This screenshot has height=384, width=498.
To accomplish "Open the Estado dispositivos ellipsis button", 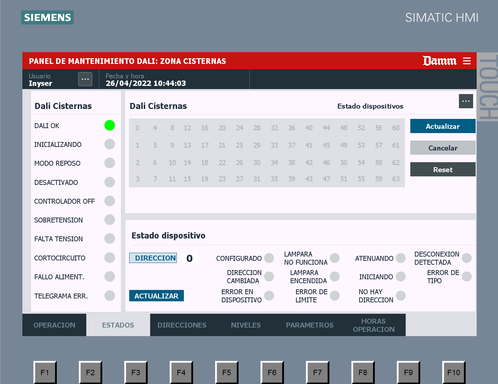I will (466, 101).
